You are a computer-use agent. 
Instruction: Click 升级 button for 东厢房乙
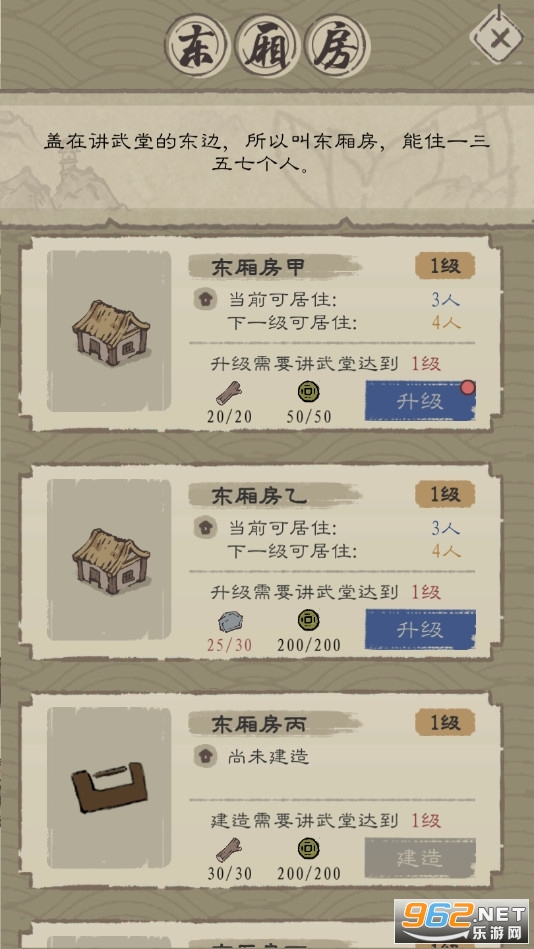click(x=420, y=629)
